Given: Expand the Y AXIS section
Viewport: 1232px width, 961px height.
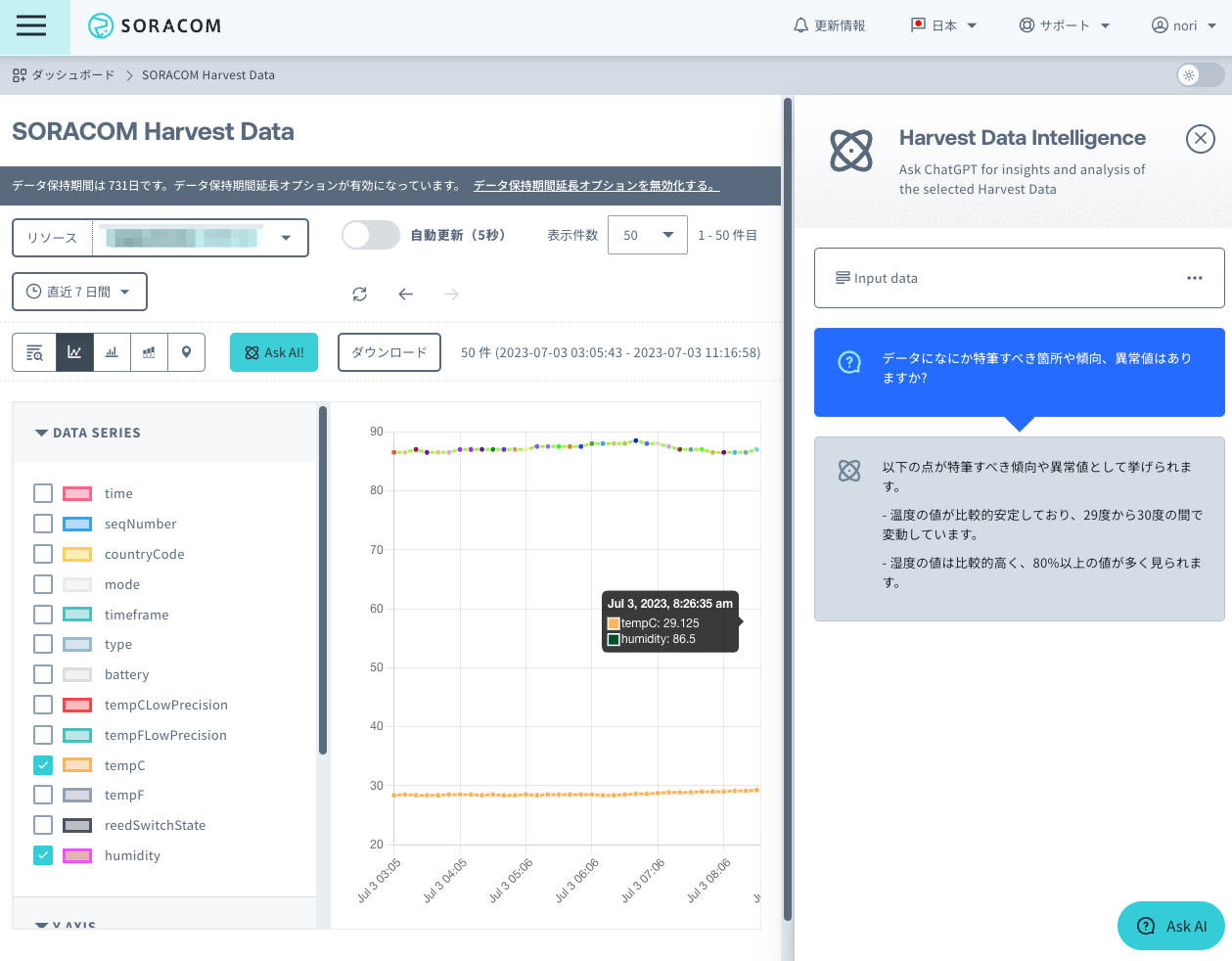Looking at the screenshot, I should point(66,924).
